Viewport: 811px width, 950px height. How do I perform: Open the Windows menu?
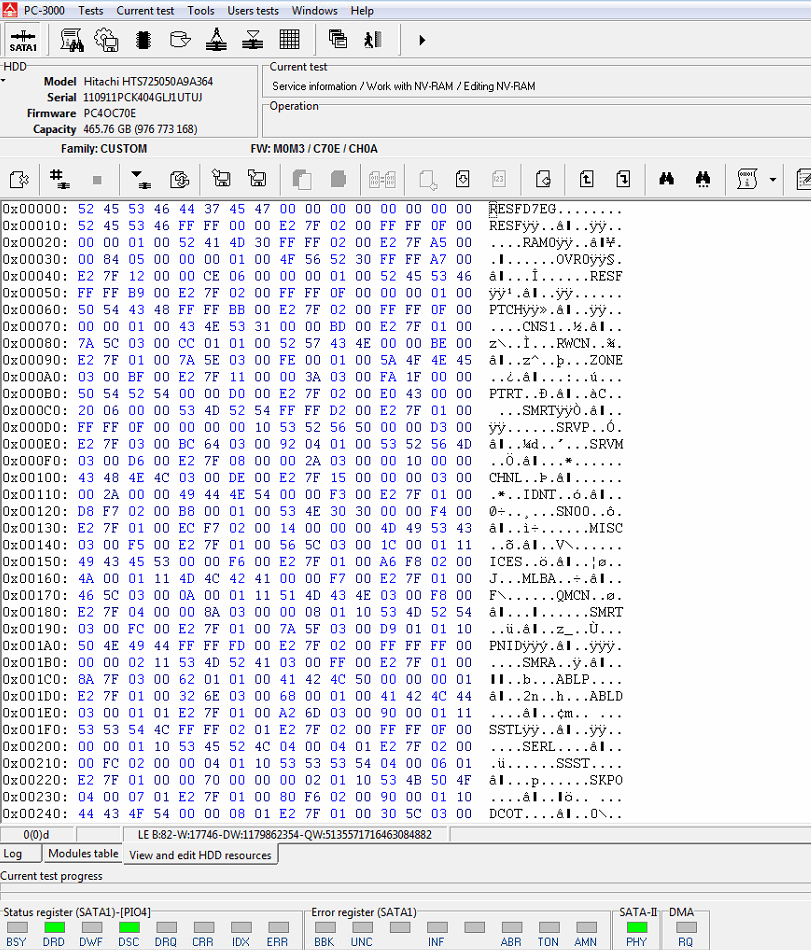[314, 10]
